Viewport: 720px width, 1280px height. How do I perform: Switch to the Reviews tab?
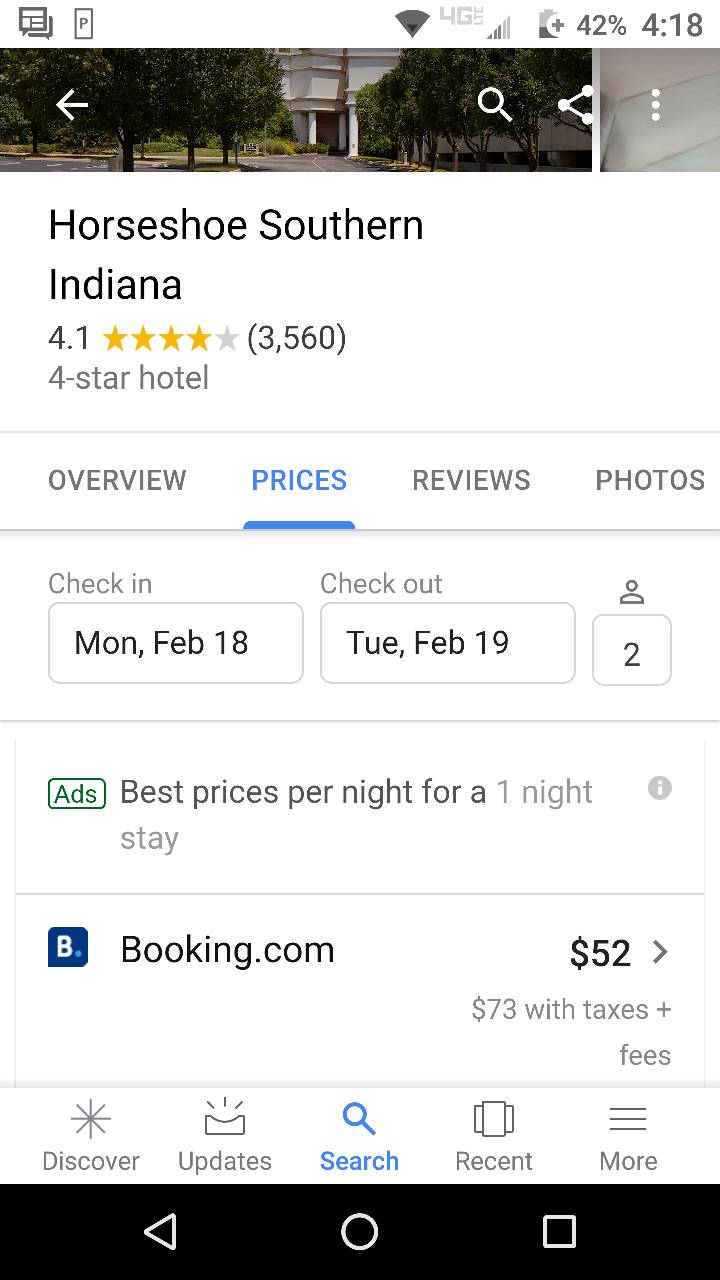(471, 481)
